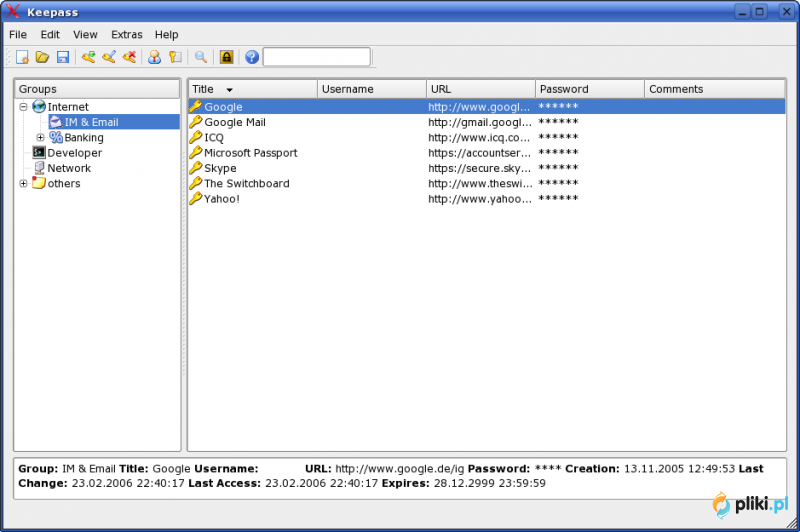
Task: Collapse the Internet group in tree
Action: (x=23, y=107)
